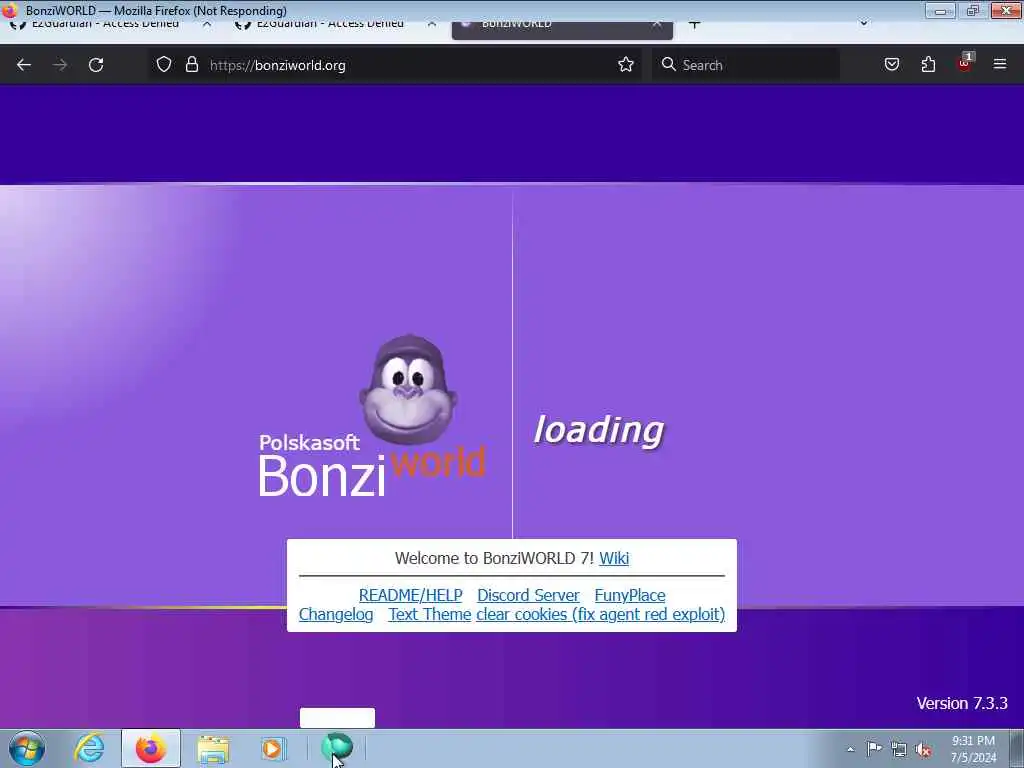This screenshot has height=768, width=1024.
Task: Click the Text Theme link
Action: coord(430,615)
